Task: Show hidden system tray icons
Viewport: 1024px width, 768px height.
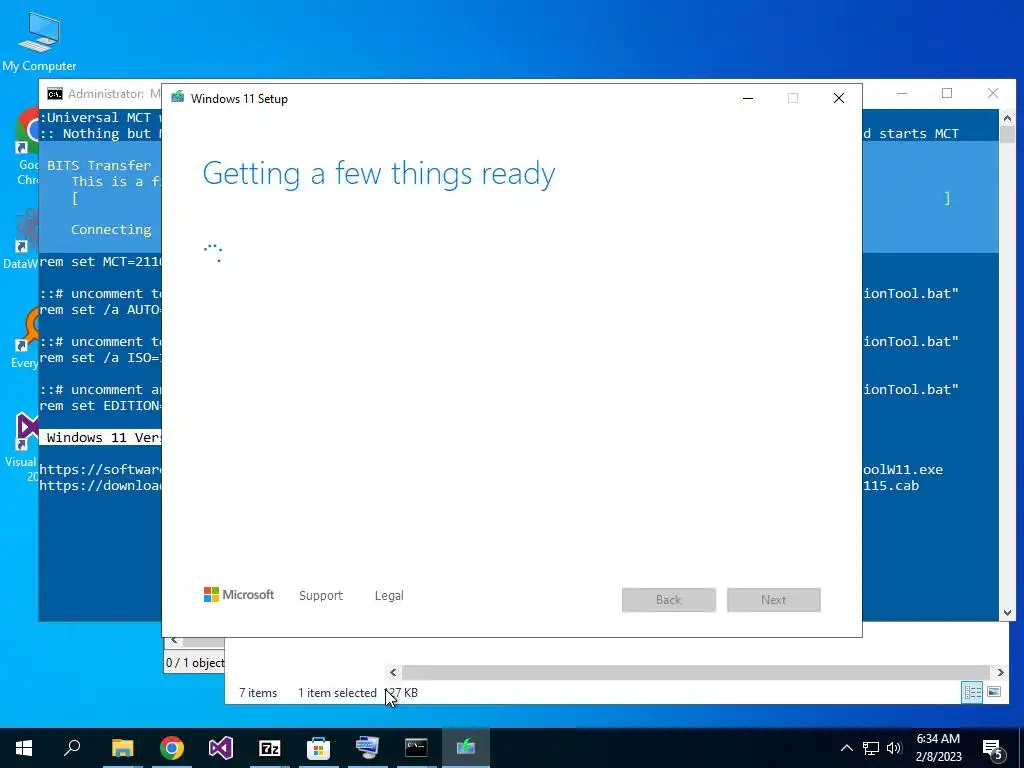Action: (x=846, y=748)
